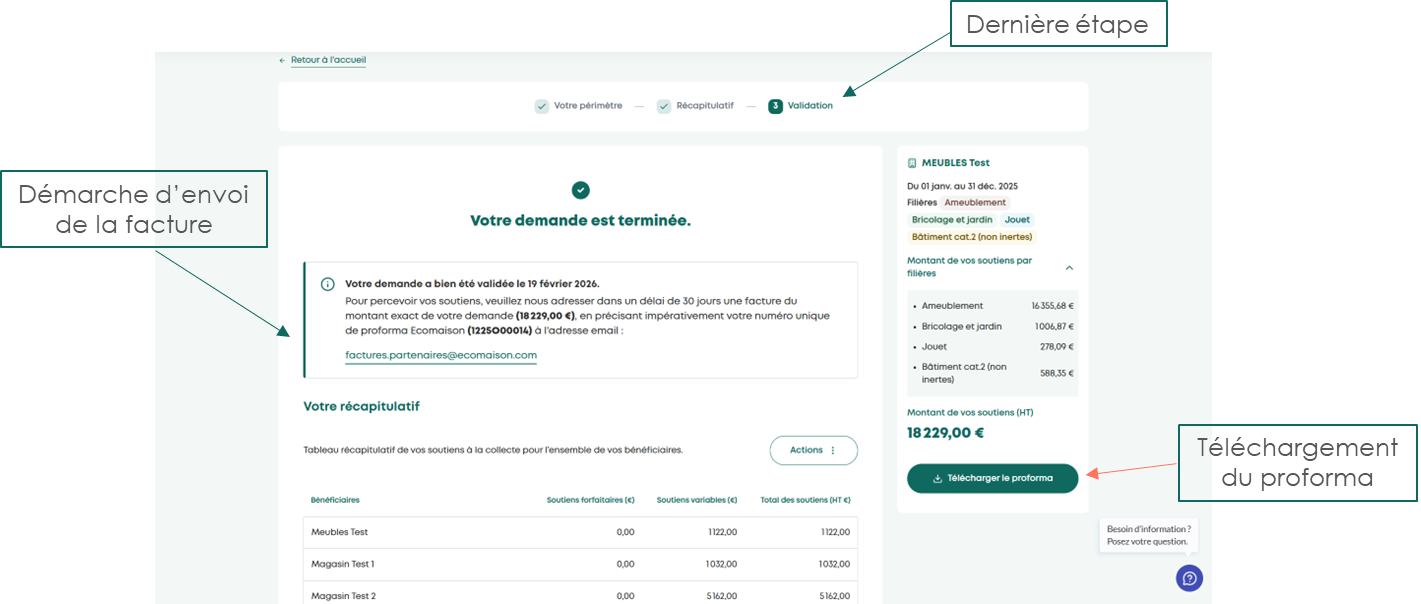Viewport: 1421px width, 604px height.
Task: Click the 18 229,00 € total in side panel
Action: point(945,433)
